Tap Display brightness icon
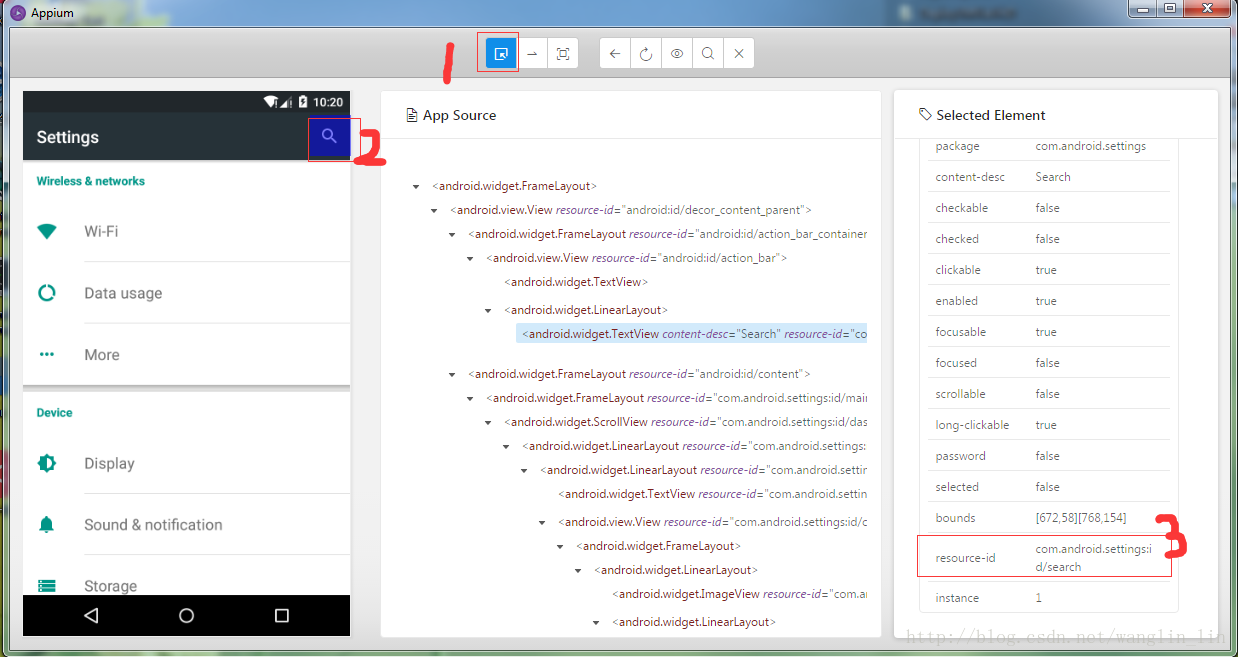1238x657 pixels. tap(47, 463)
